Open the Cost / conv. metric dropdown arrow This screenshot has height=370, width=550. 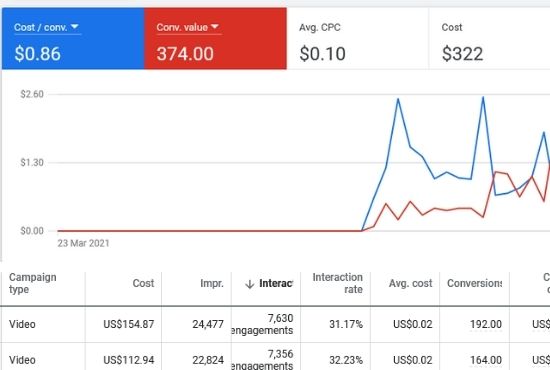75,26
